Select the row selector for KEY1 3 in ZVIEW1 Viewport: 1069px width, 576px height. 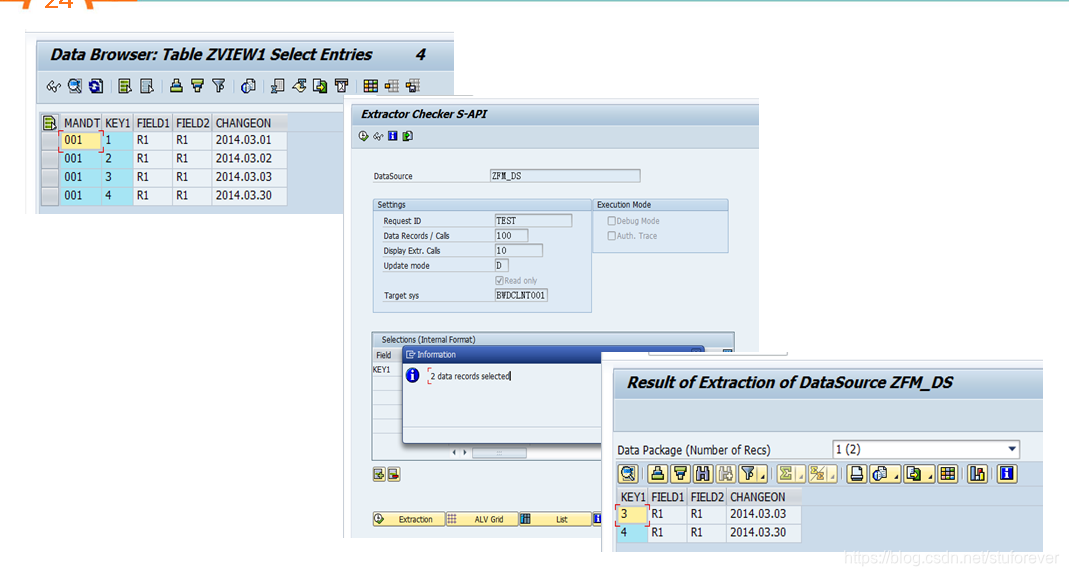point(50,177)
